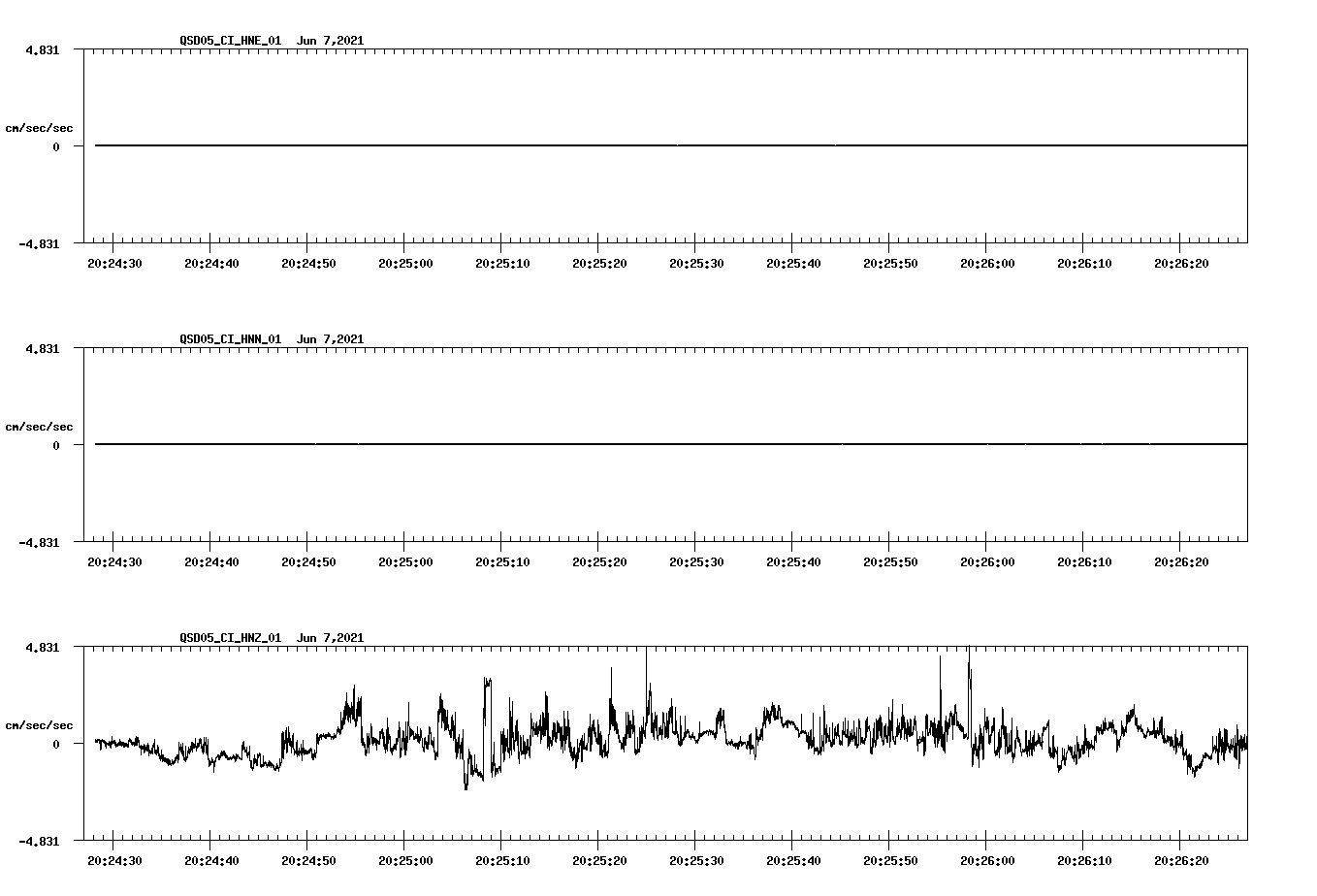Click the 0 axis value on HNN plot
1317x896 pixels.
(56, 445)
